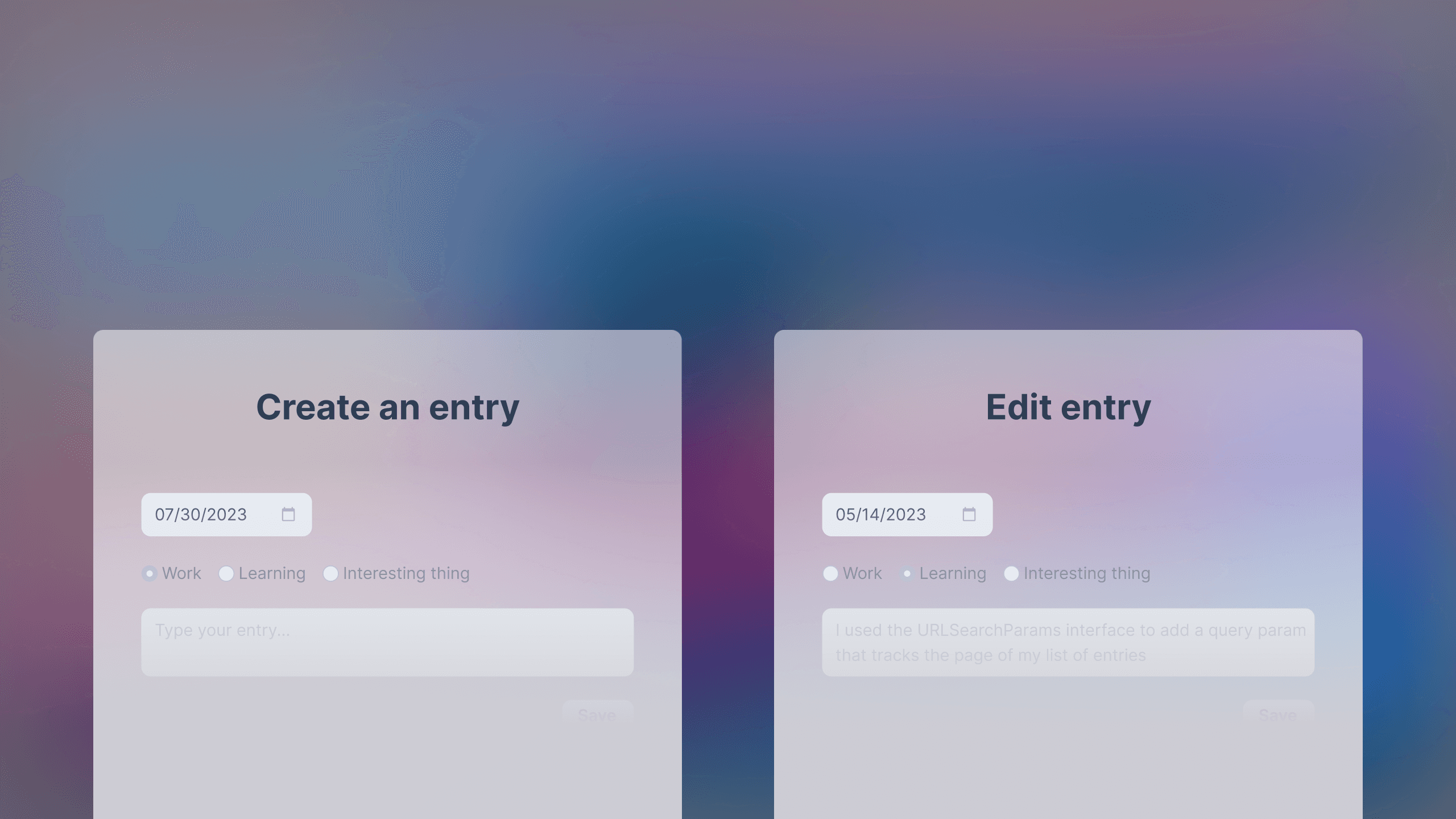Toggle the calendar date picker left form
Screen dimensions: 1456x819
288,513
